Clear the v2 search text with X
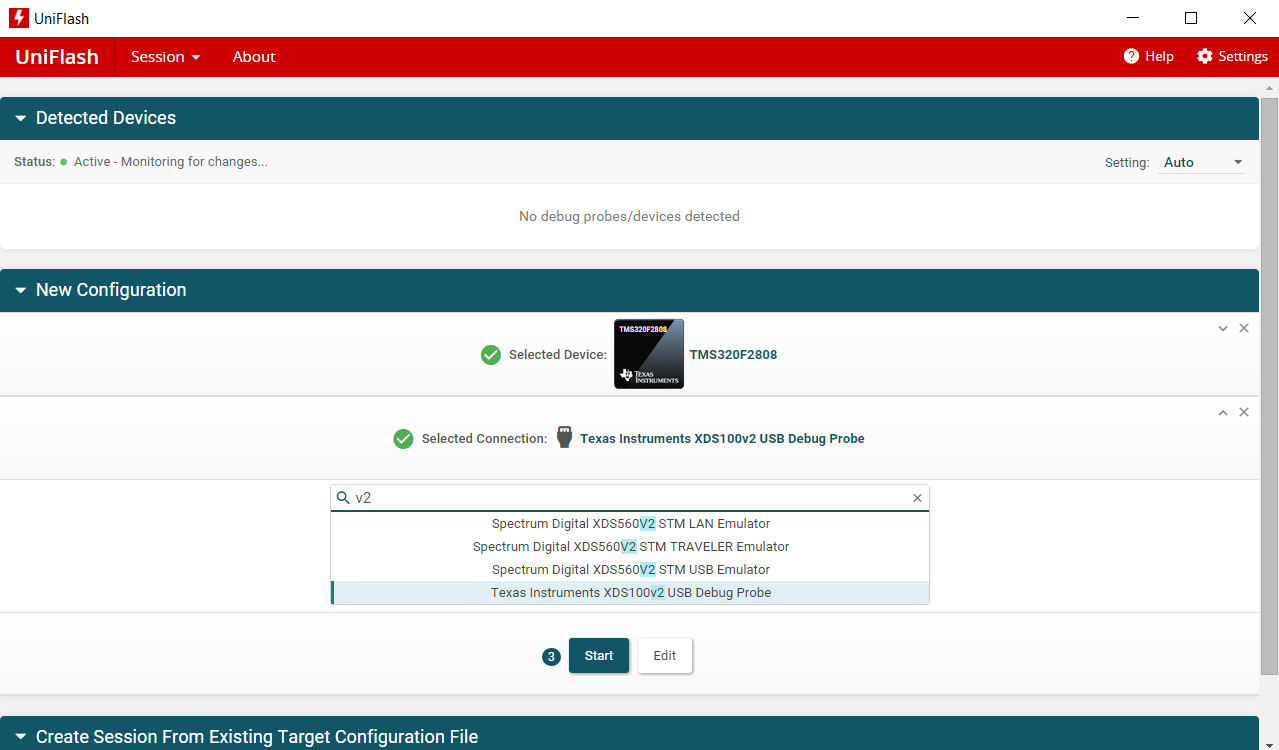1279x750 pixels. (917, 498)
